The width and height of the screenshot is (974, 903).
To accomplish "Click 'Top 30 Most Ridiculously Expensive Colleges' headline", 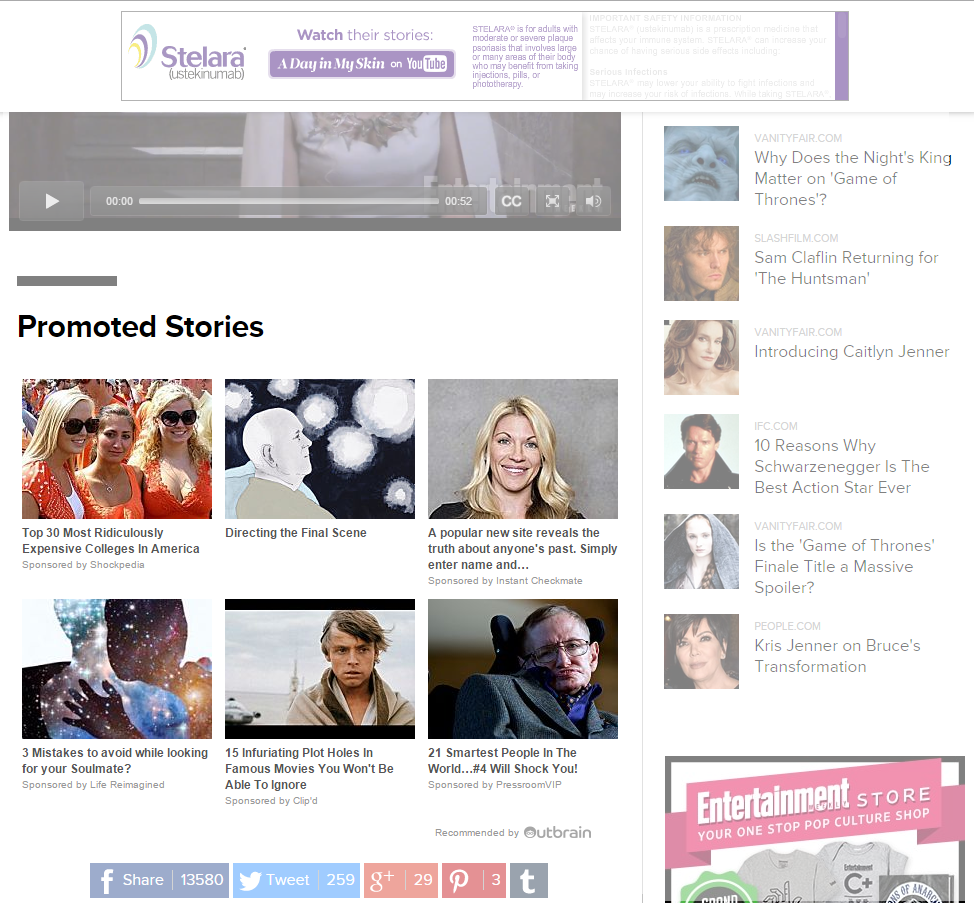I will tap(111, 541).
